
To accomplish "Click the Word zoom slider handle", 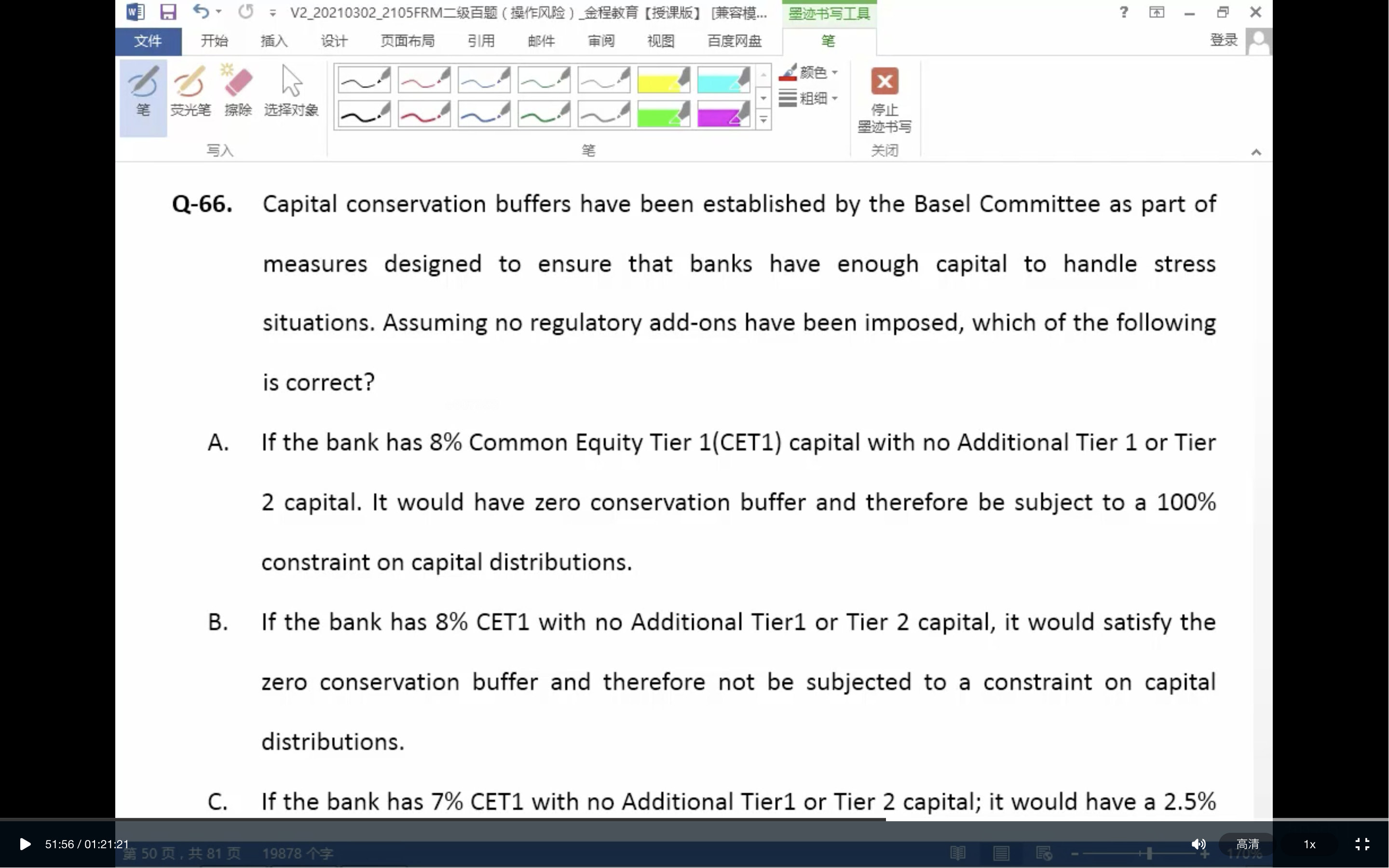I will [1149, 854].
